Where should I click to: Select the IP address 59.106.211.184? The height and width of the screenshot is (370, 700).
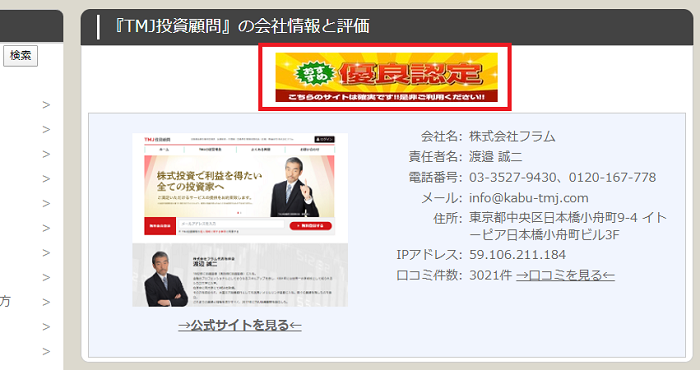click(x=517, y=255)
